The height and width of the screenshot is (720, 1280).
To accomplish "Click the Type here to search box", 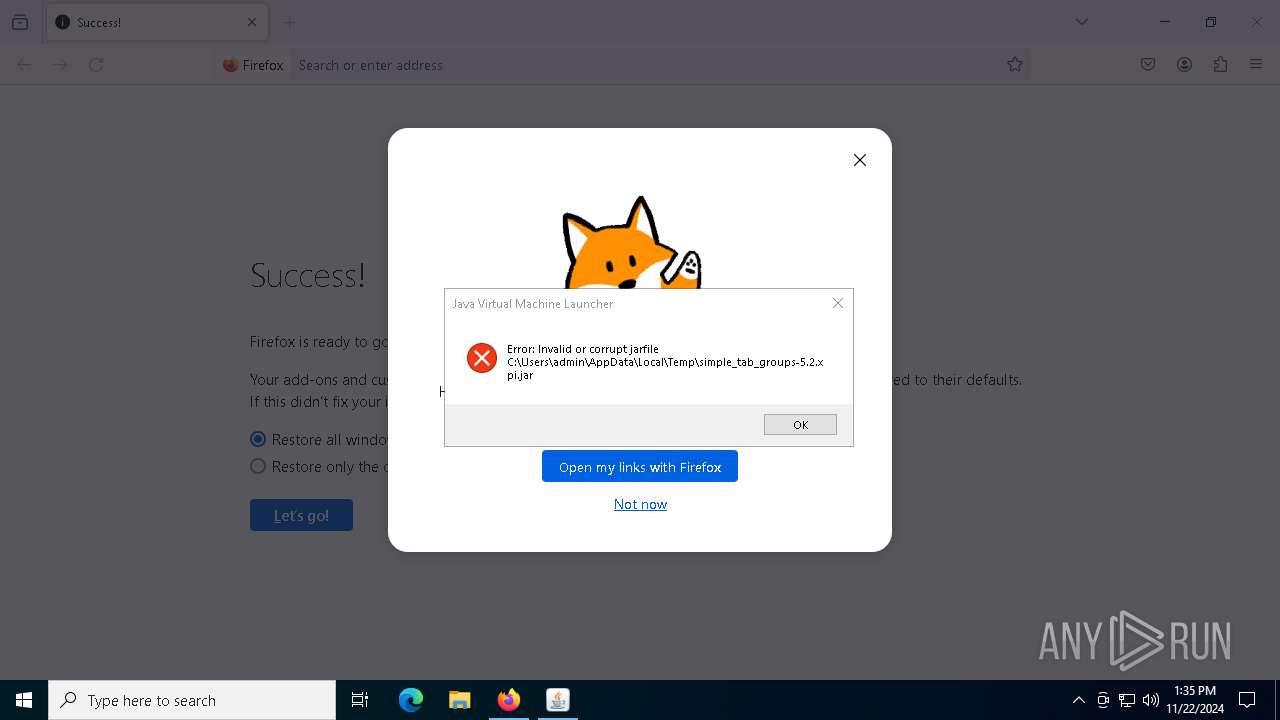I will pos(192,700).
